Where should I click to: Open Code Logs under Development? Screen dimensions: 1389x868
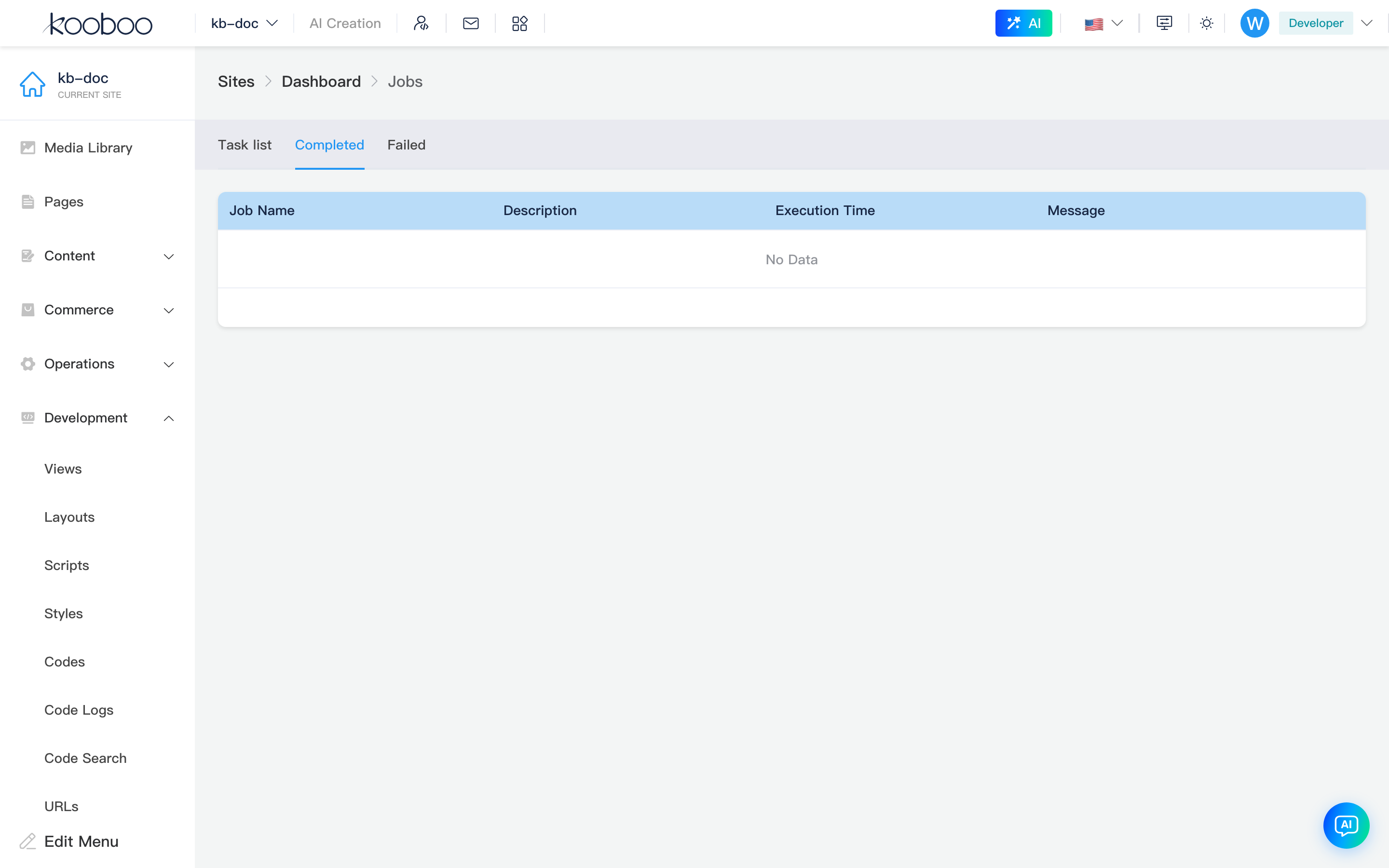[79, 710]
